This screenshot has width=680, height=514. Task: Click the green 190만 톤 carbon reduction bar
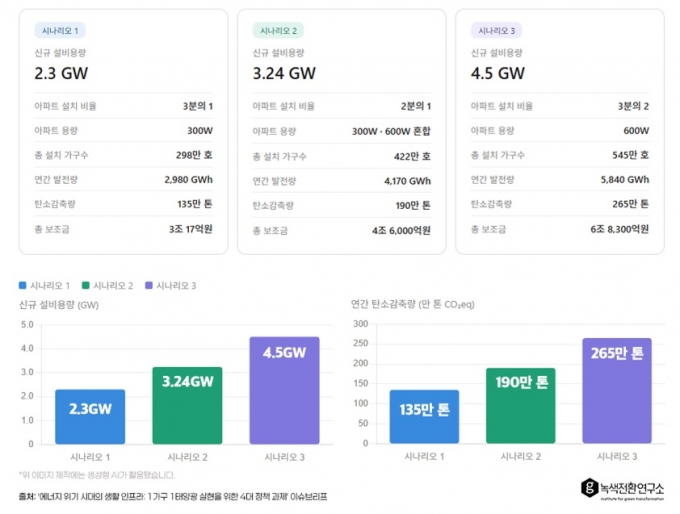(x=520, y=406)
